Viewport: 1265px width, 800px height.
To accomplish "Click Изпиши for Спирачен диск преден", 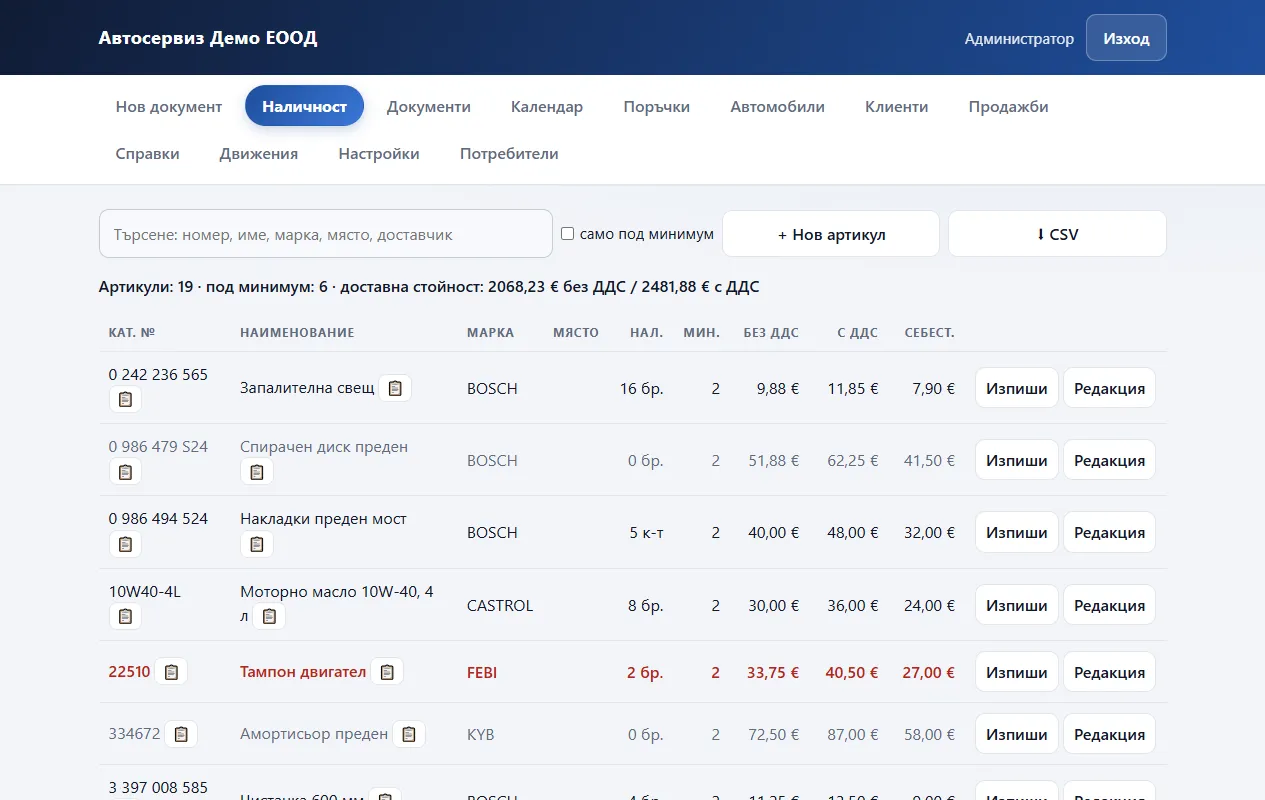I will (x=1017, y=460).
